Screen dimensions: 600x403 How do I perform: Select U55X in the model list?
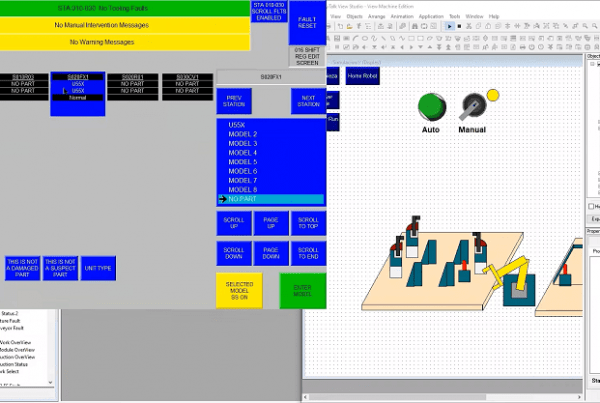[271, 125]
